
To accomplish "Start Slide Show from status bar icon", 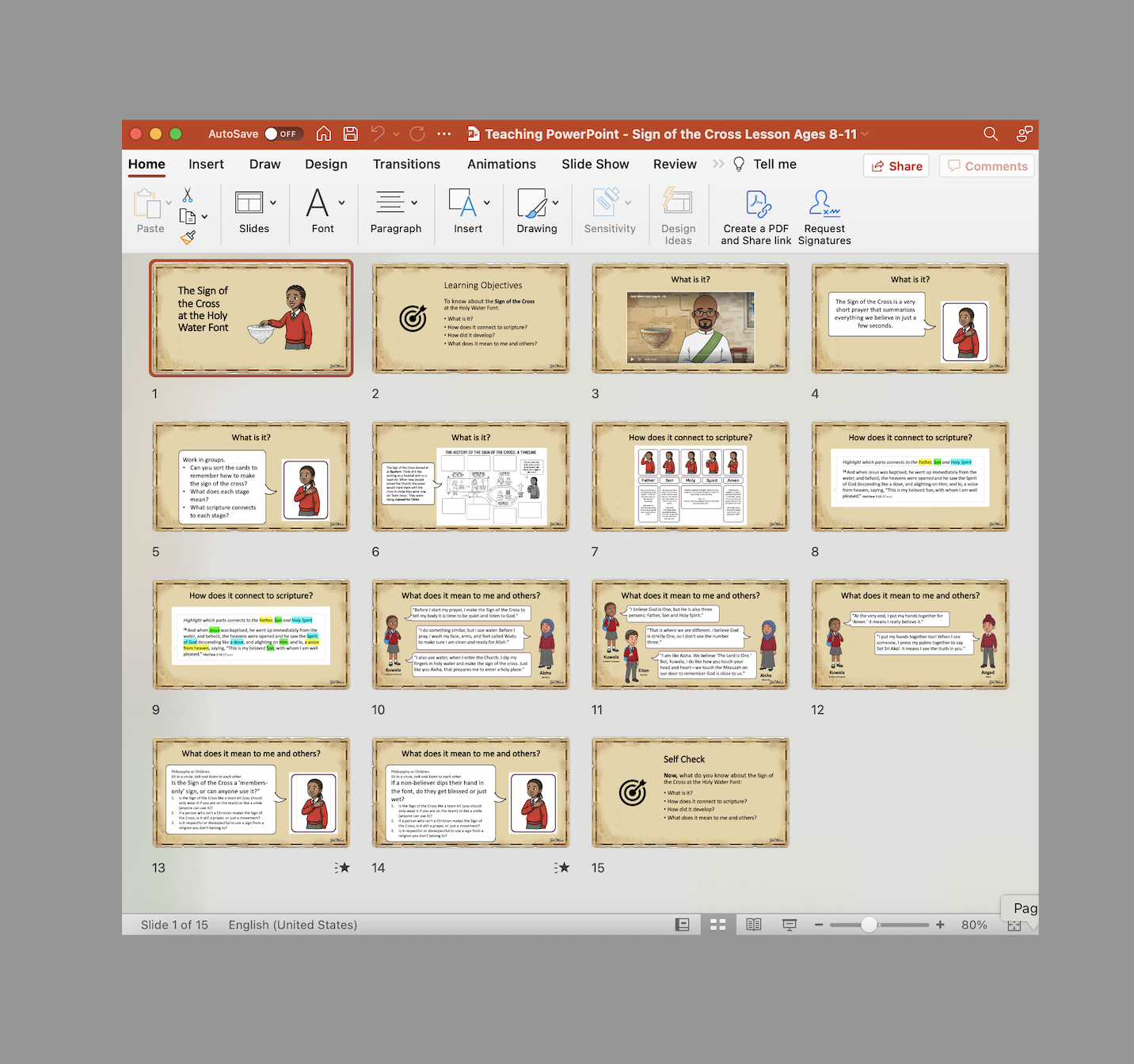I will pyautogui.click(x=790, y=925).
